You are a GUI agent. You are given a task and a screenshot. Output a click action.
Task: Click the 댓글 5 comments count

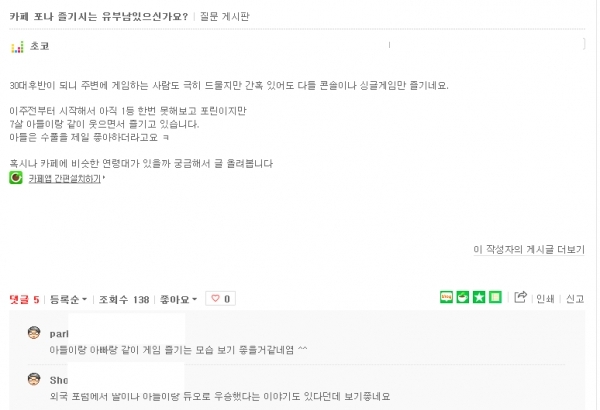24,299
